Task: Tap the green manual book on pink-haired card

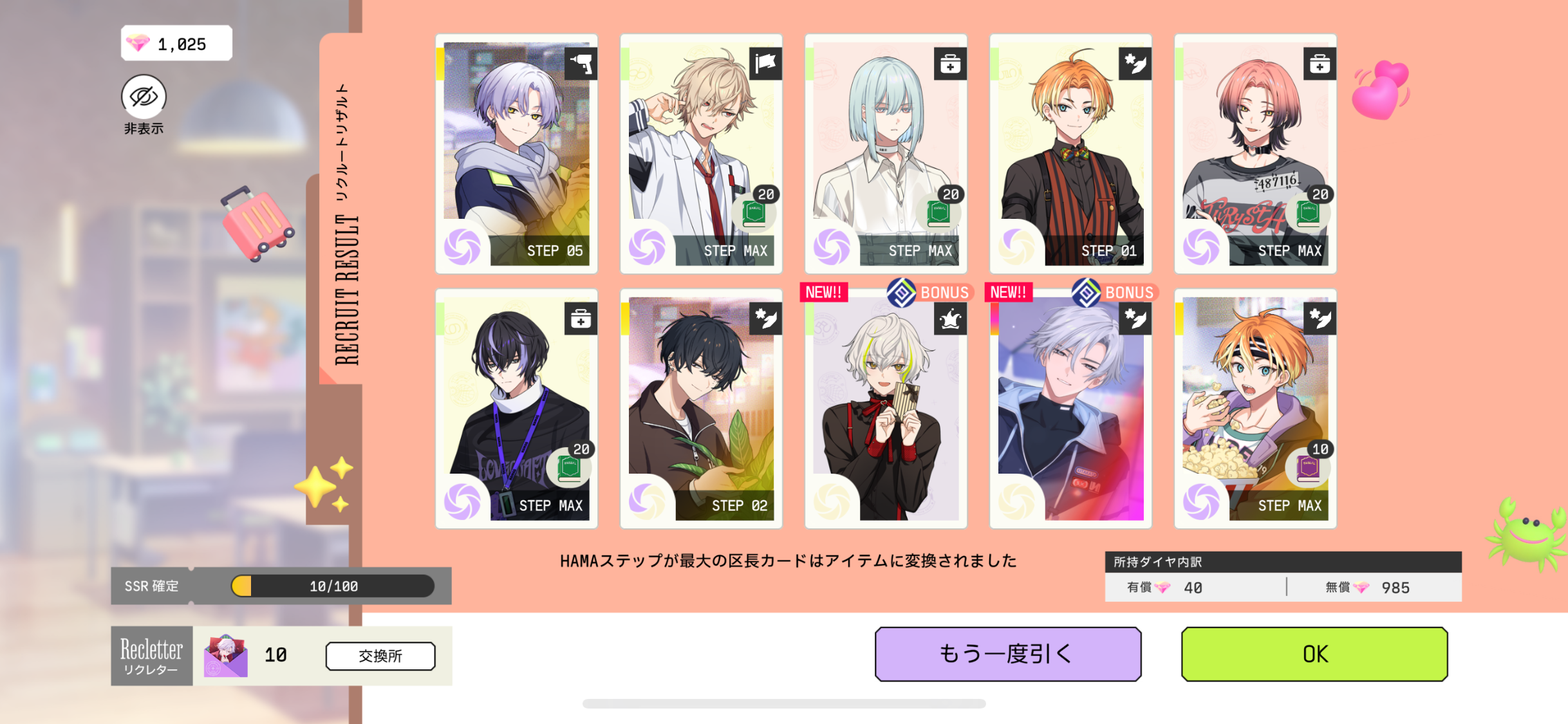Action: 1307,212
